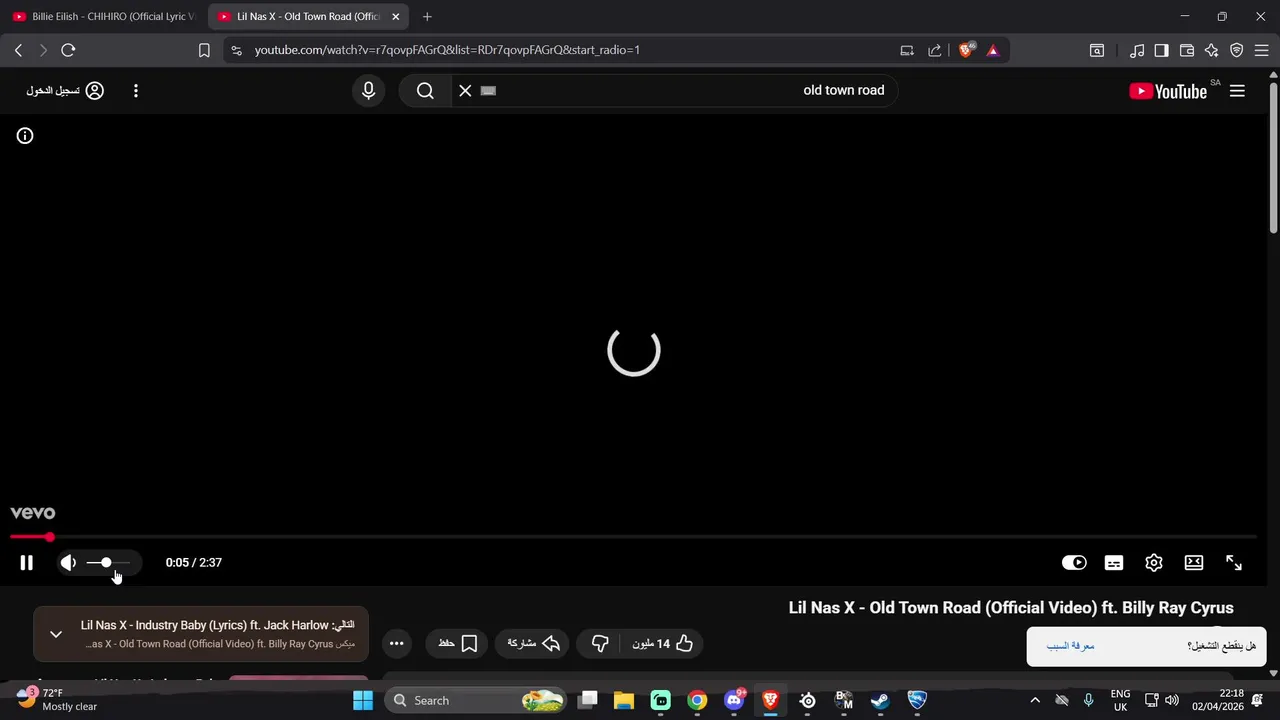1280x720 pixels.
Task: Click the install/cast icon in address bar
Action: pos(907,50)
